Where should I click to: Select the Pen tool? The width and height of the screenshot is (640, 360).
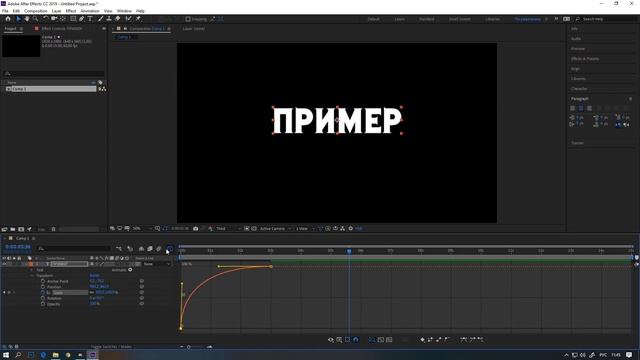pos(82,19)
